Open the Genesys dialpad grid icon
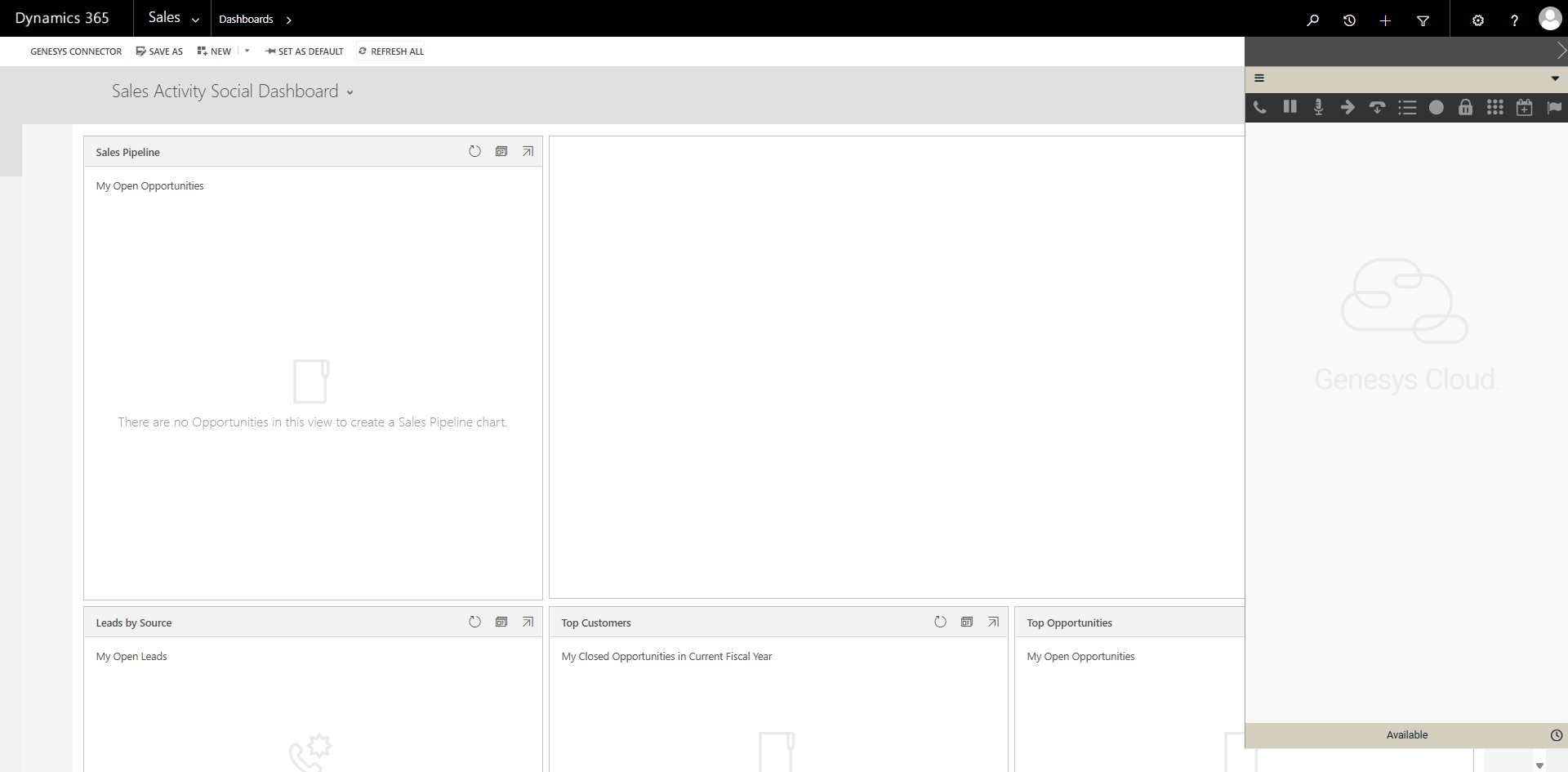Viewport: 1568px width, 772px height. point(1494,107)
